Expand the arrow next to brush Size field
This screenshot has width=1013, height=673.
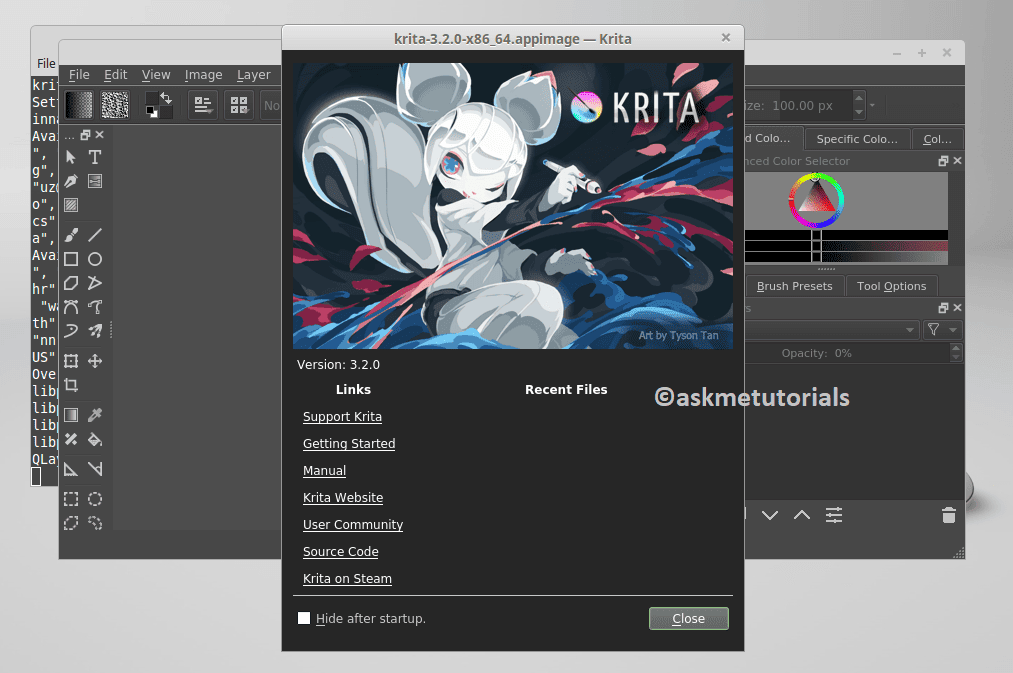[872, 105]
